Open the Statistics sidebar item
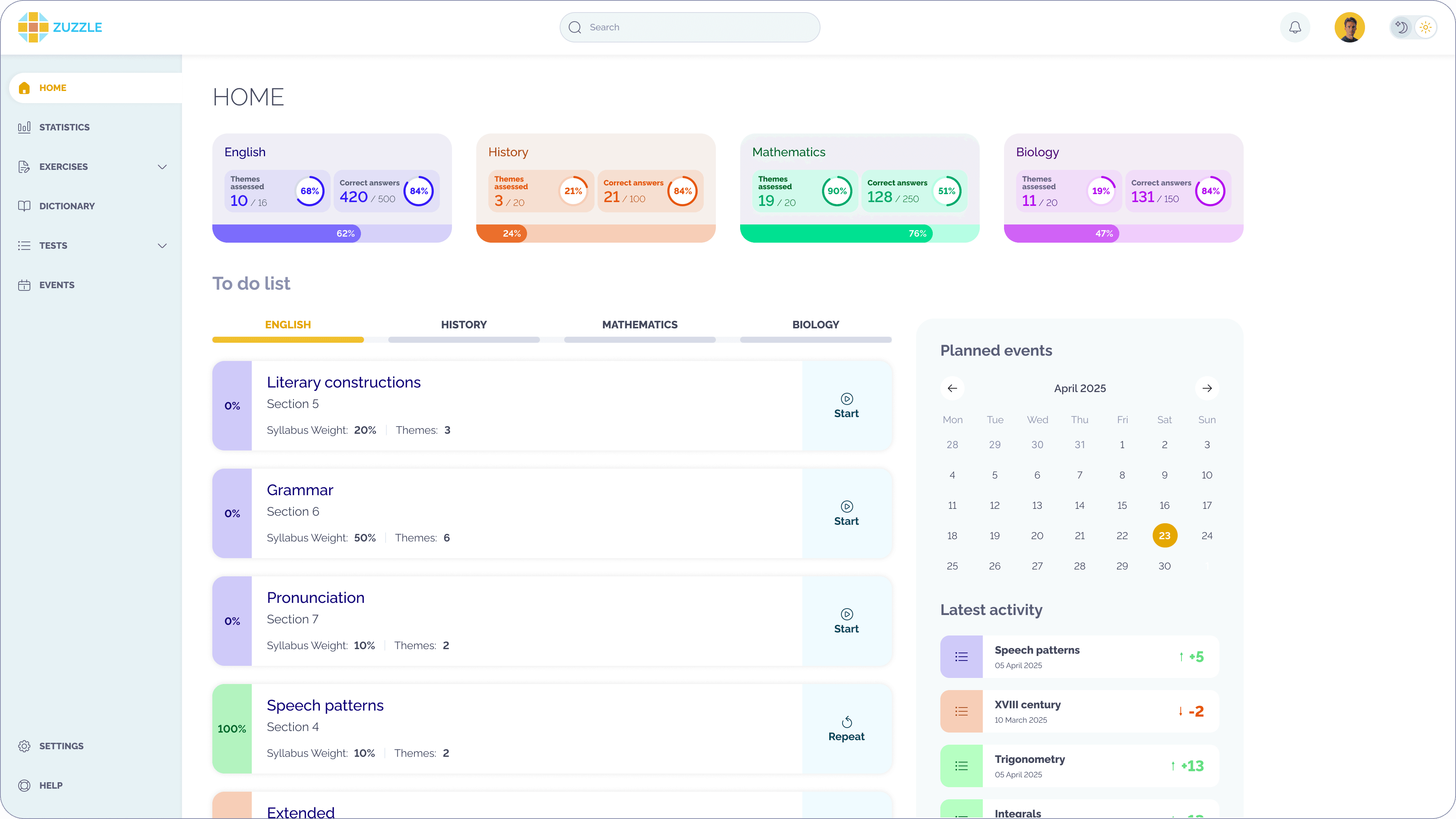The width and height of the screenshot is (1456, 819). coord(64,127)
